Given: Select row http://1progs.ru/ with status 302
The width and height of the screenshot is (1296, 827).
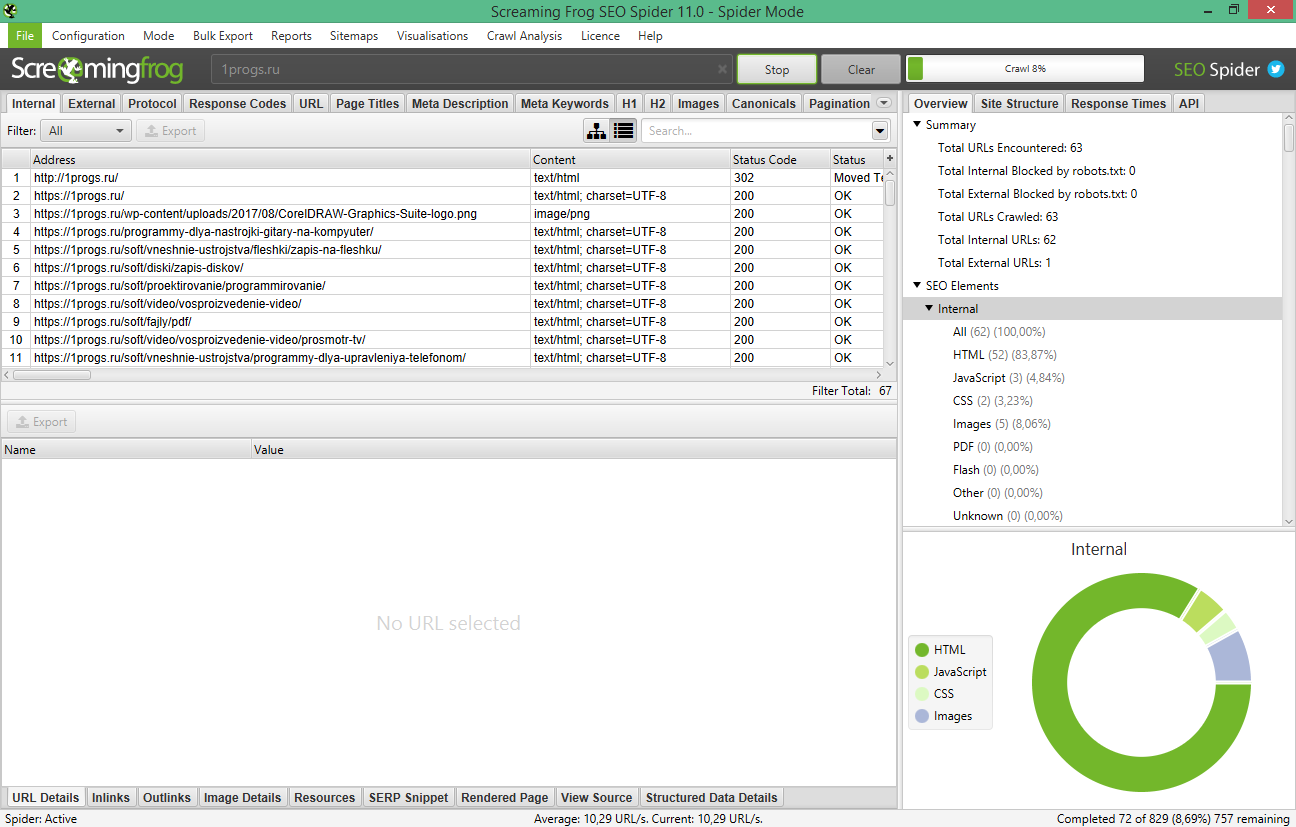Looking at the screenshot, I should (442, 178).
